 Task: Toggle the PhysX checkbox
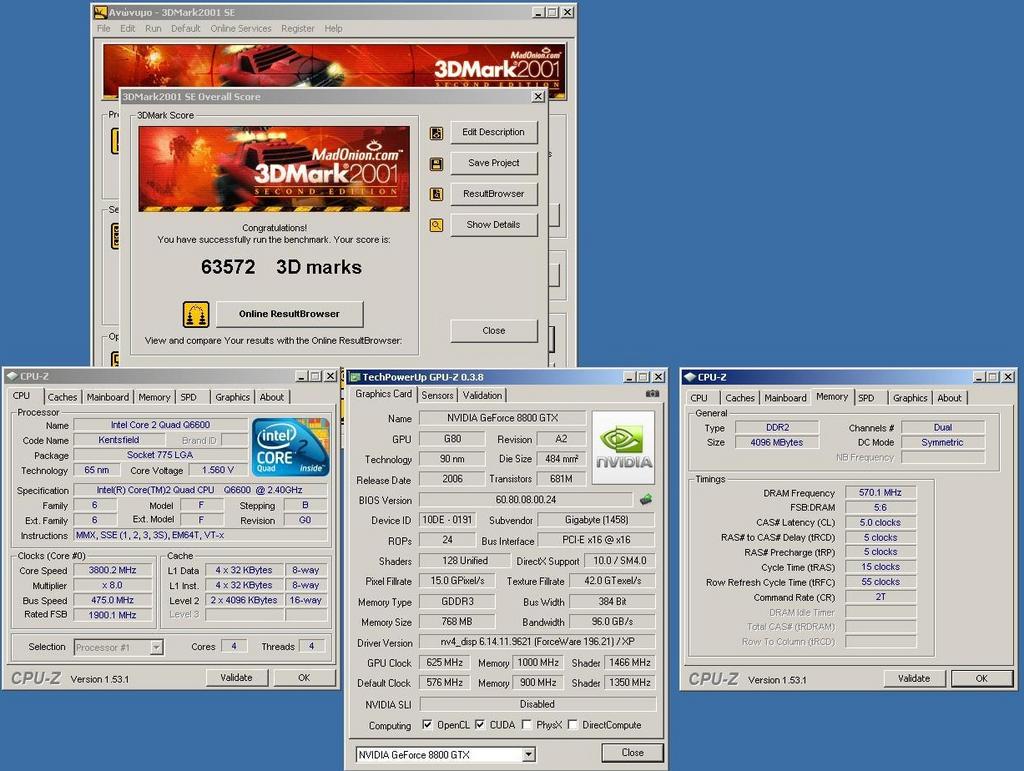click(526, 725)
